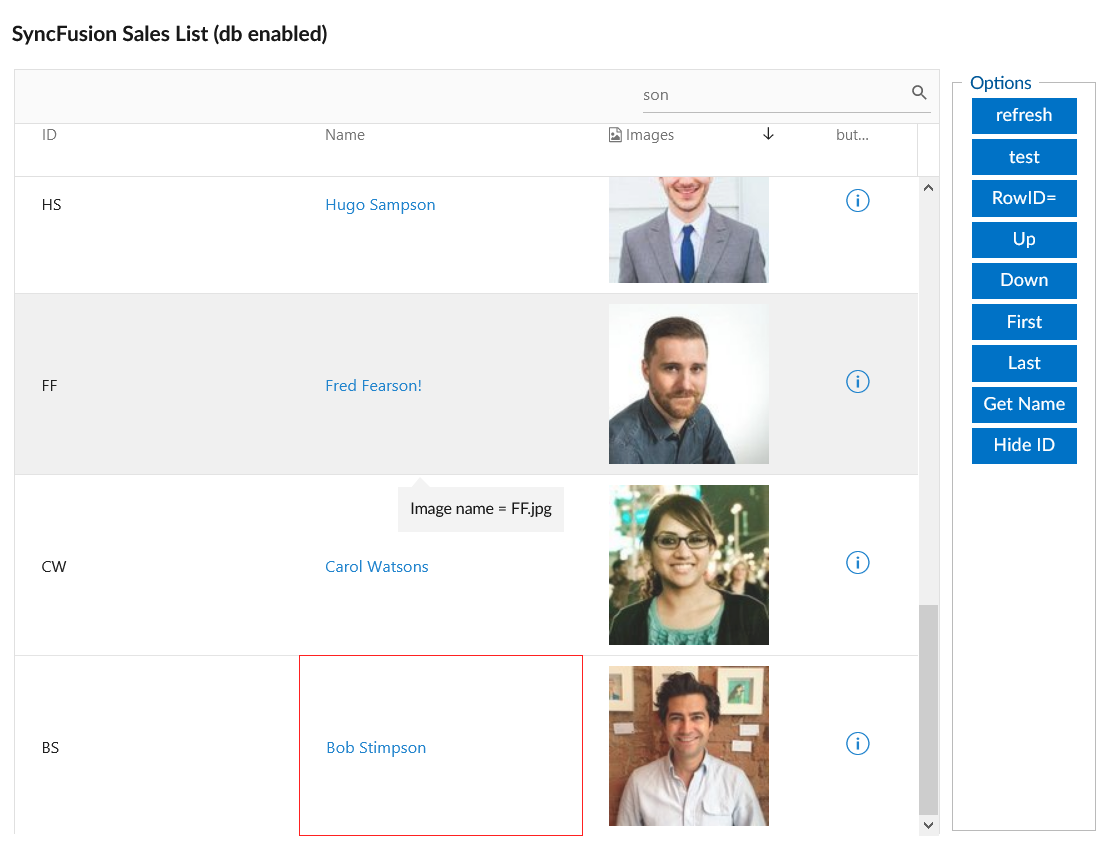Click the truncated 'but...' column header

[x=852, y=135]
